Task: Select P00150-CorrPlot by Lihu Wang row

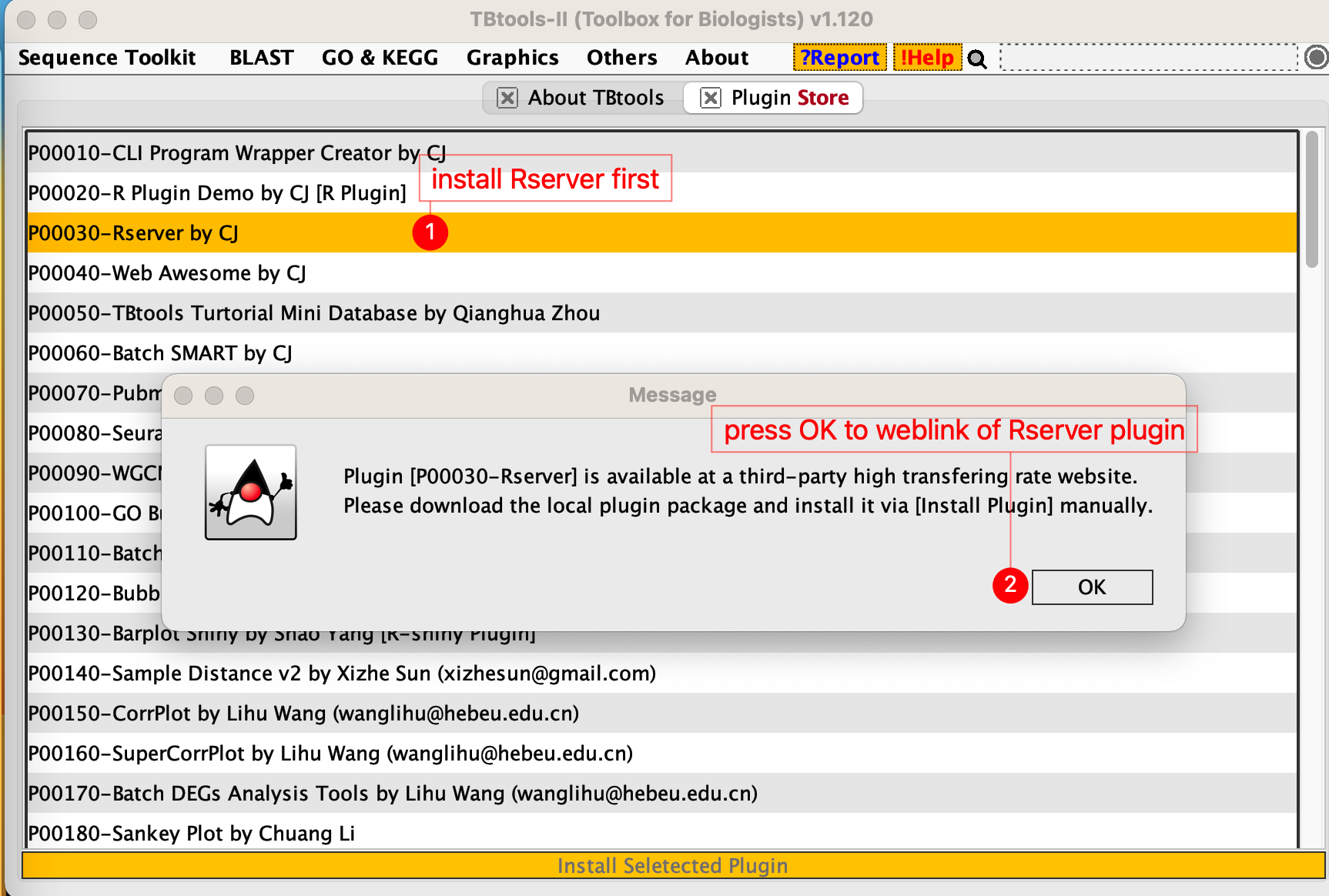Action: pos(662,713)
